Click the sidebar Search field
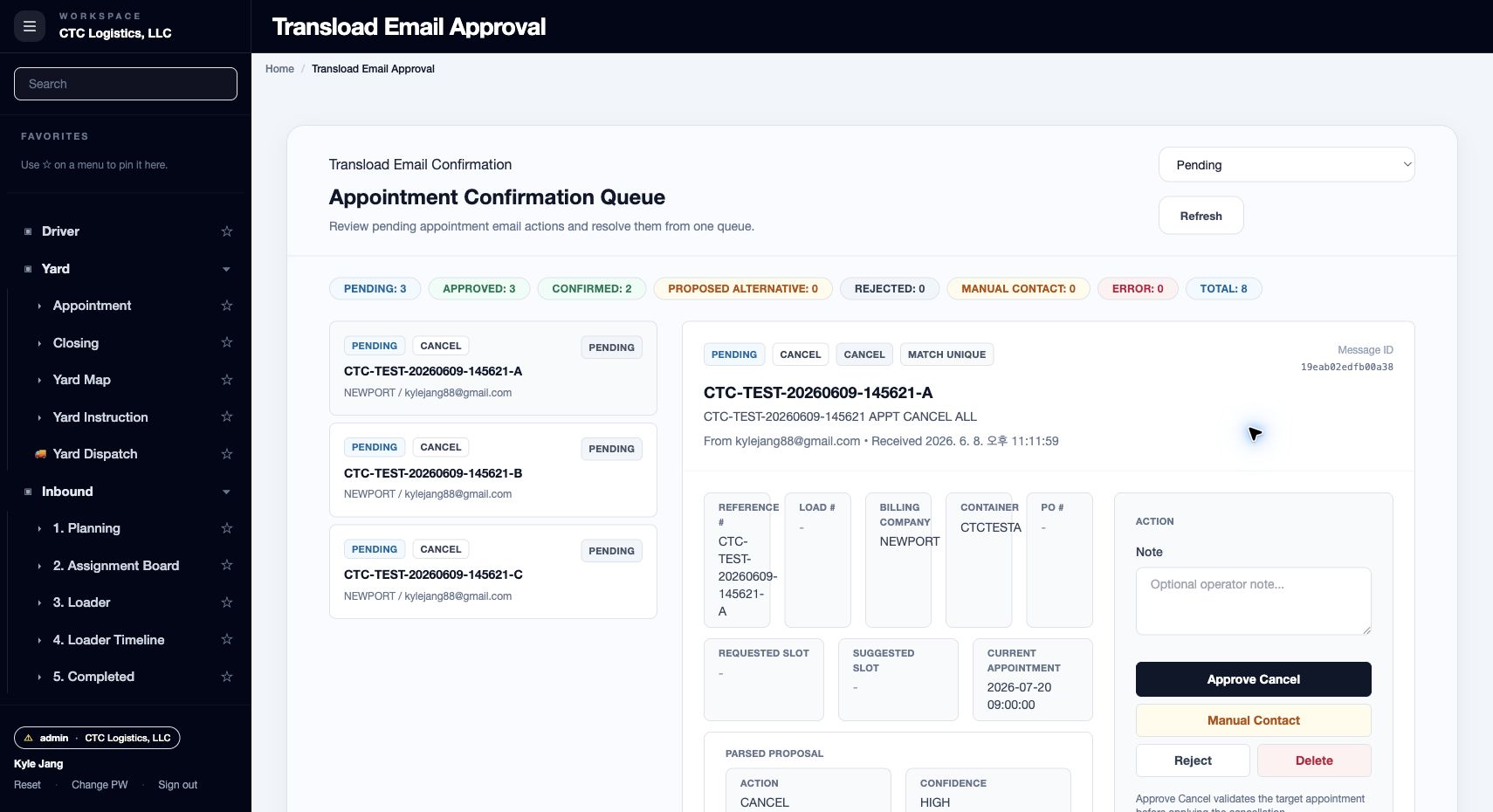Image resolution: width=1493 pixels, height=812 pixels. click(126, 84)
